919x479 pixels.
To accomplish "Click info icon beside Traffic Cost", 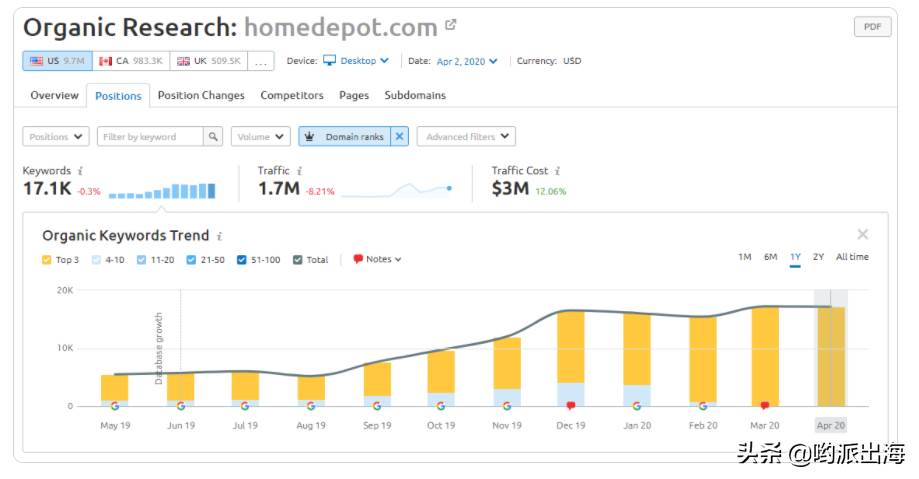I will [557, 171].
